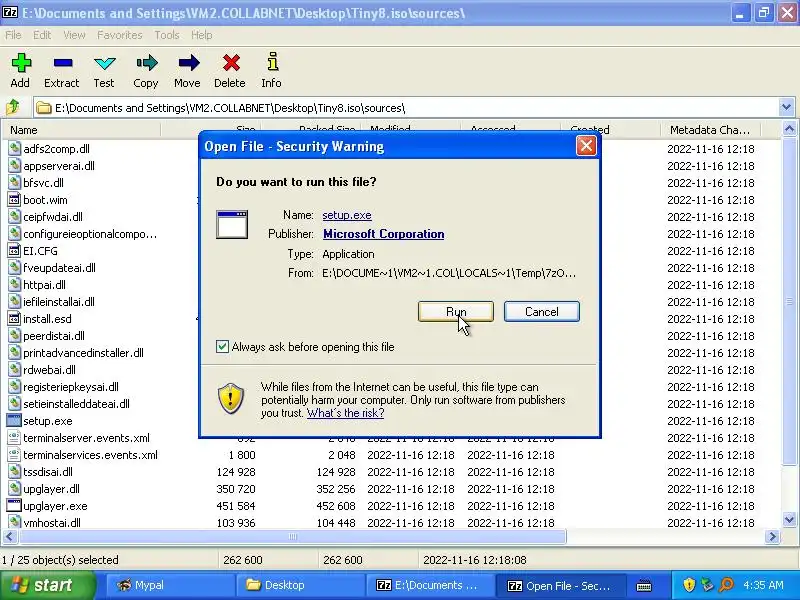Select the setieinstalleddateai.dll file

77,404
